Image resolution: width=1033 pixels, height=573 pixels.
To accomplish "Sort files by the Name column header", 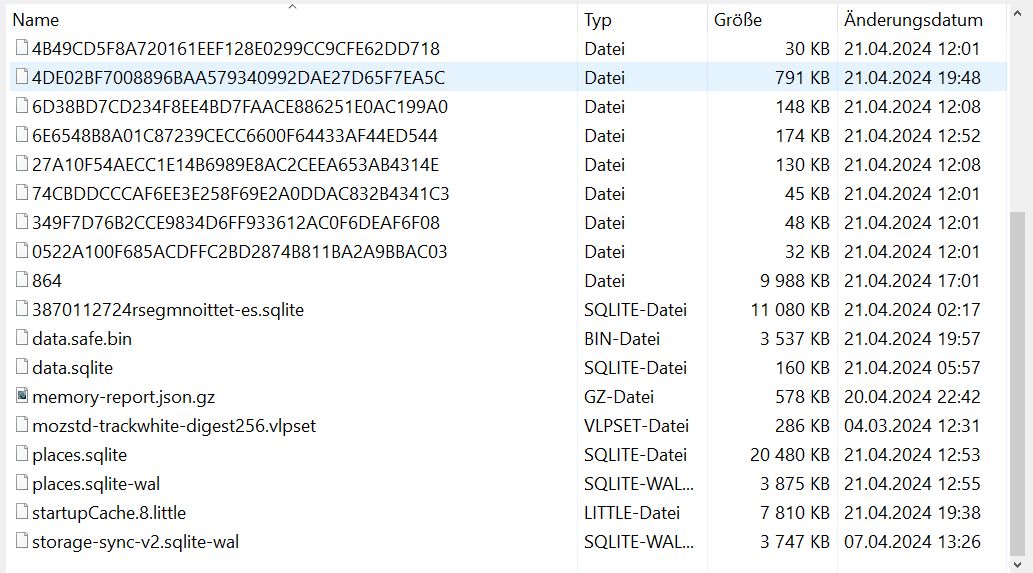I will [x=36, y=20].
